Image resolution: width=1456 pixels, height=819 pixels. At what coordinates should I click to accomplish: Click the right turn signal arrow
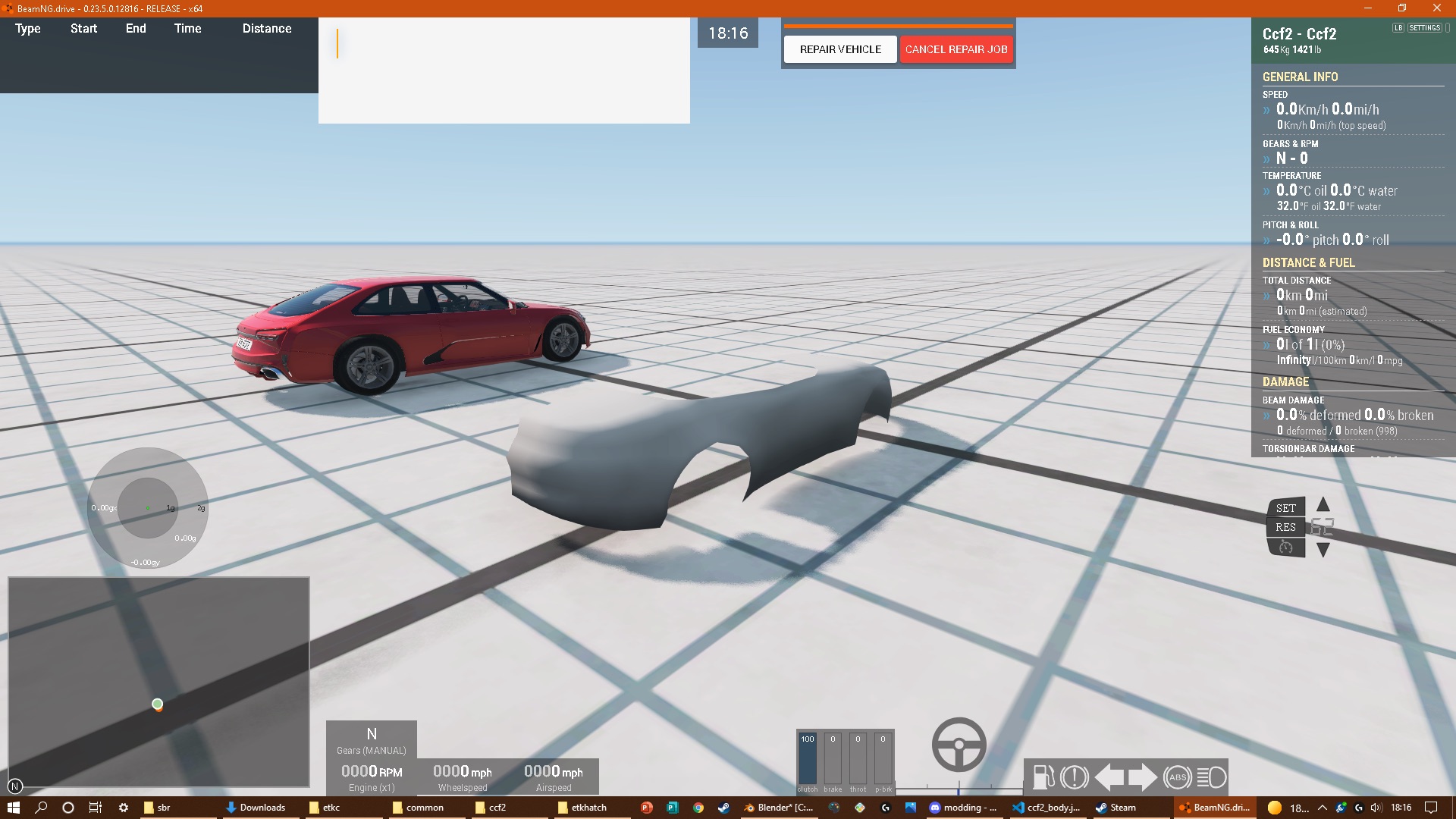tap(1143, 777)
